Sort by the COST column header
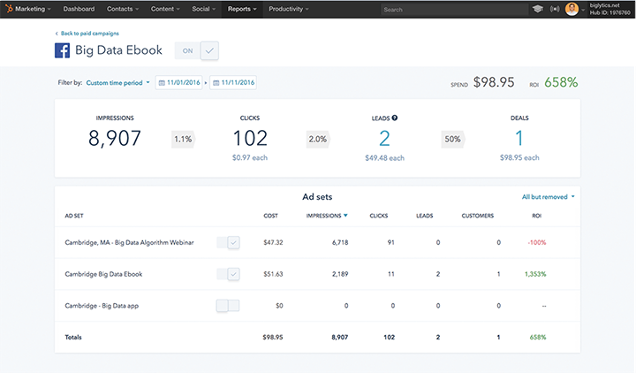 pyautogui.click(x=271, y=216)
